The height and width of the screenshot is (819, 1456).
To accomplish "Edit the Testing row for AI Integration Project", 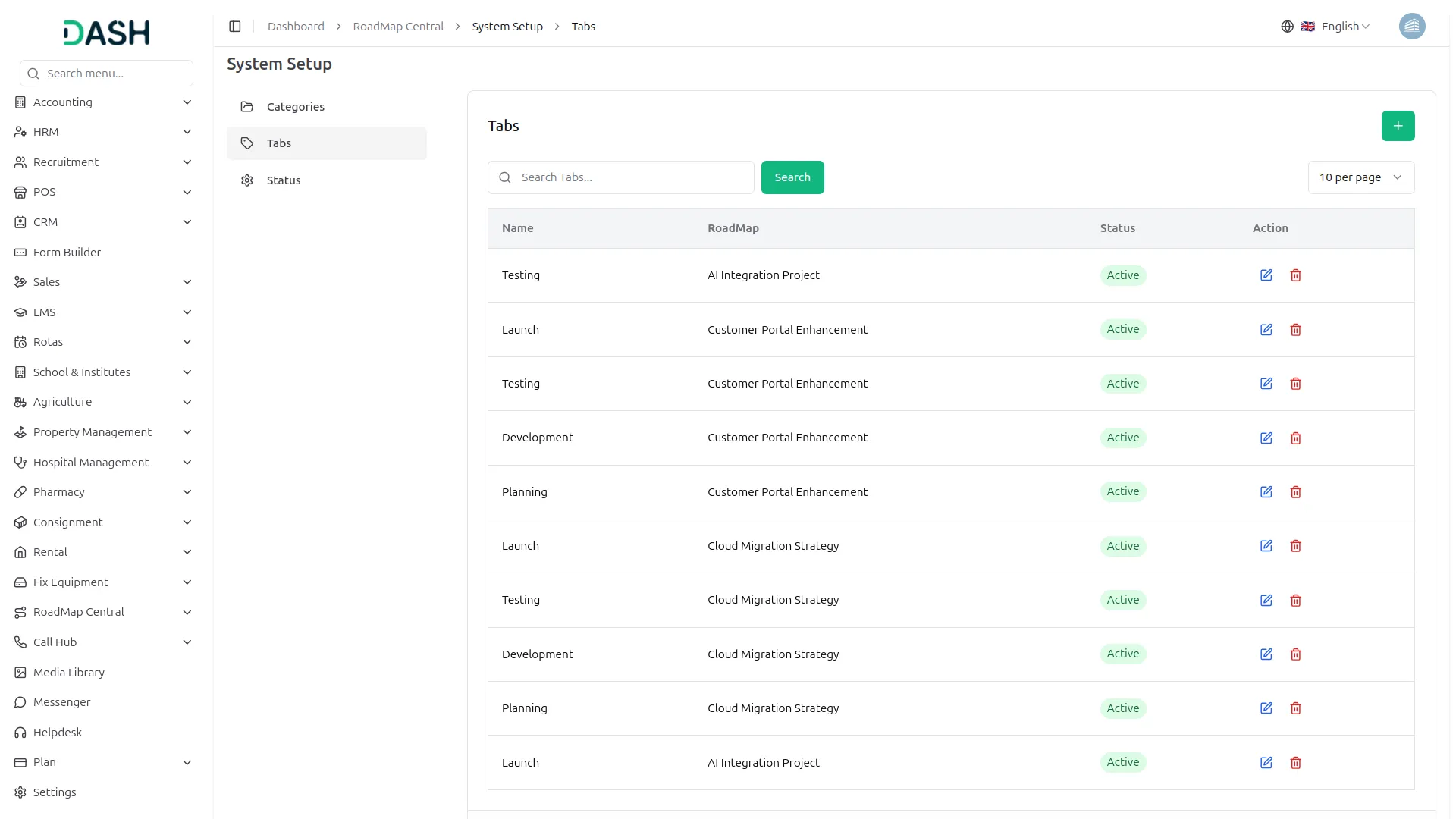I will [1266, 275].
